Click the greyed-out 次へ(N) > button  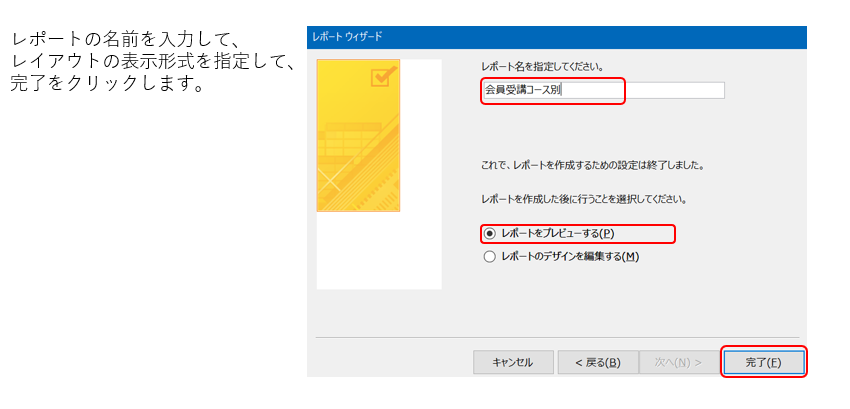pos(677,362)
